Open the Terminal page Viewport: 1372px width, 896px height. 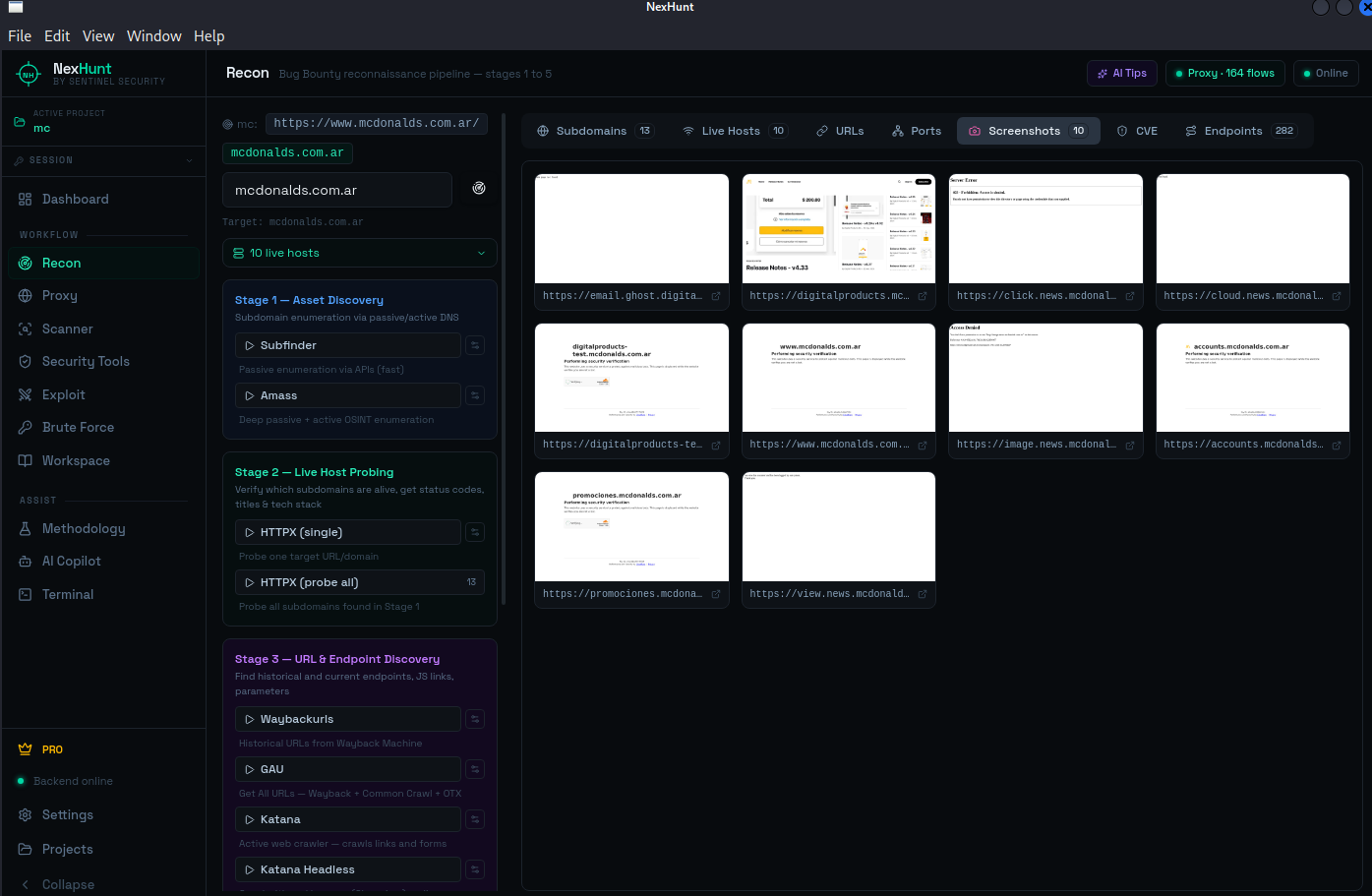(103, 594)
